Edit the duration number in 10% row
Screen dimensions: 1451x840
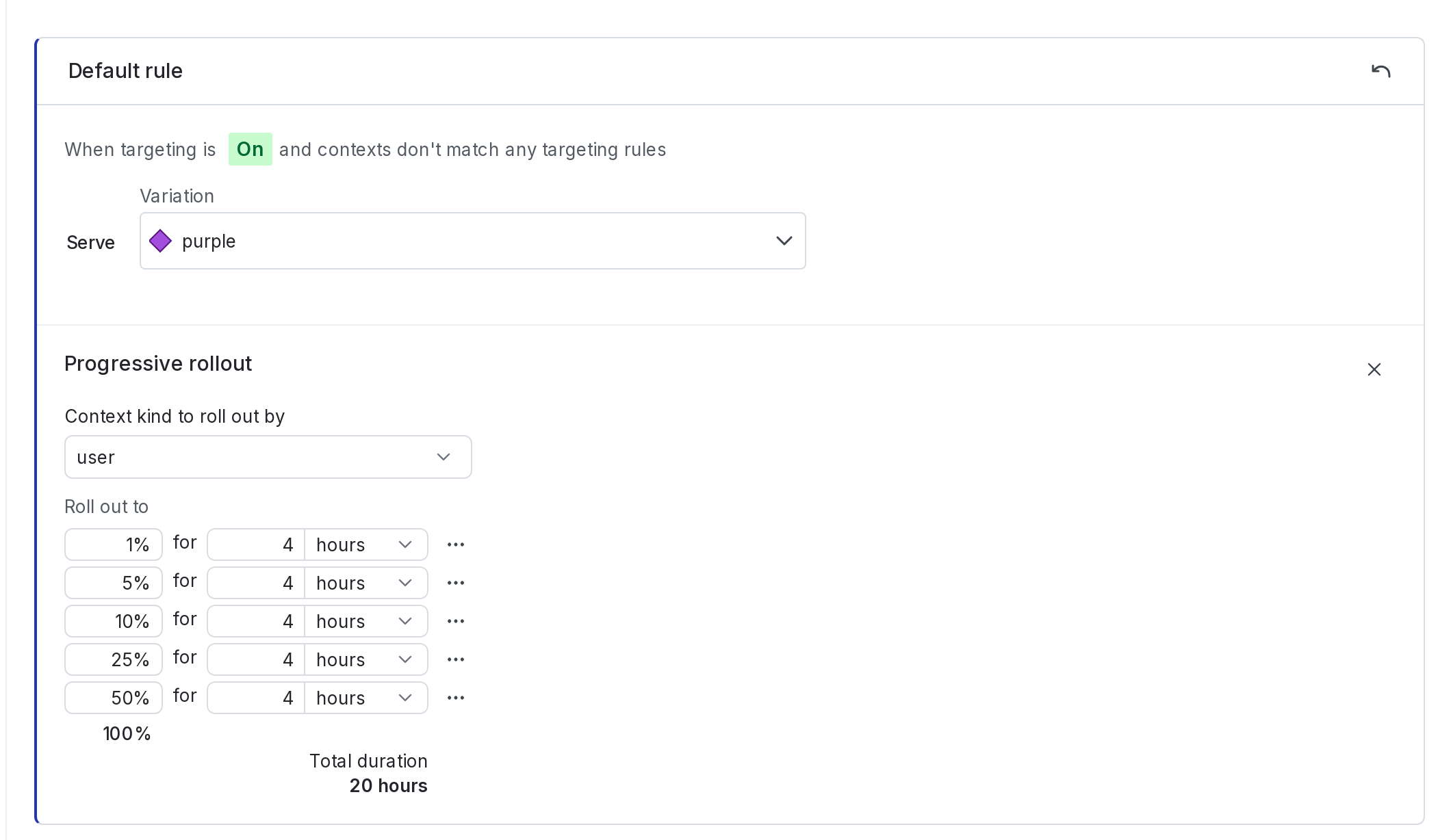[x=256, y=621]
